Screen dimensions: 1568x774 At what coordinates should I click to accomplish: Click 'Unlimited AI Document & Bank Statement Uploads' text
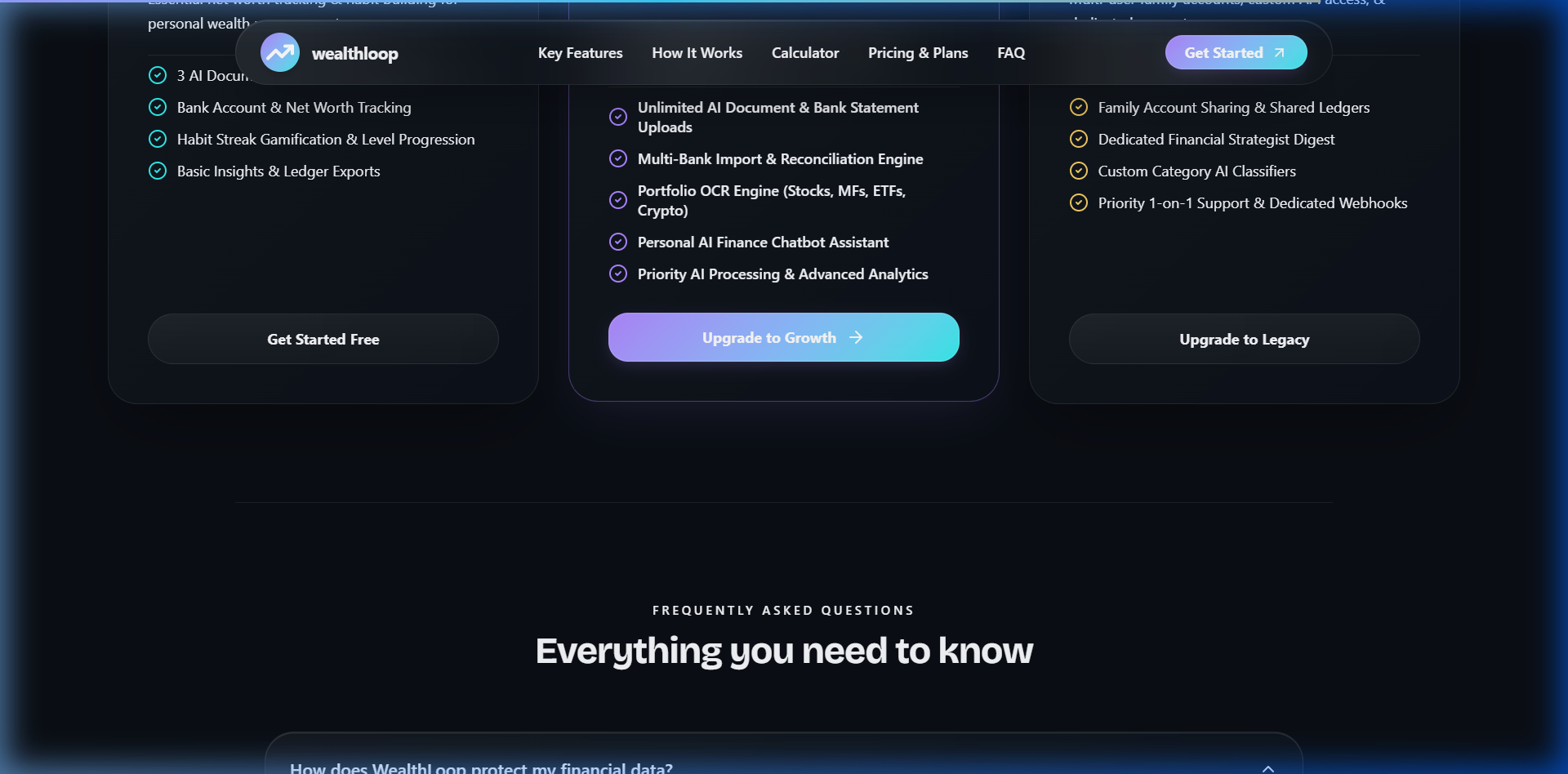pyautogui.click(x=778, y=117)
